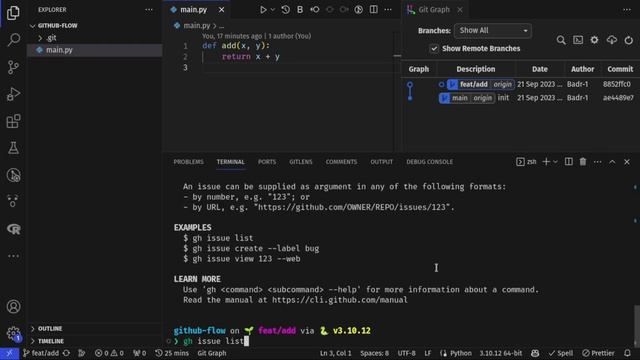Click 3.10.12 64-bit interpreter selector
This screenshot has width=640, height=360.
click(500, 353)
